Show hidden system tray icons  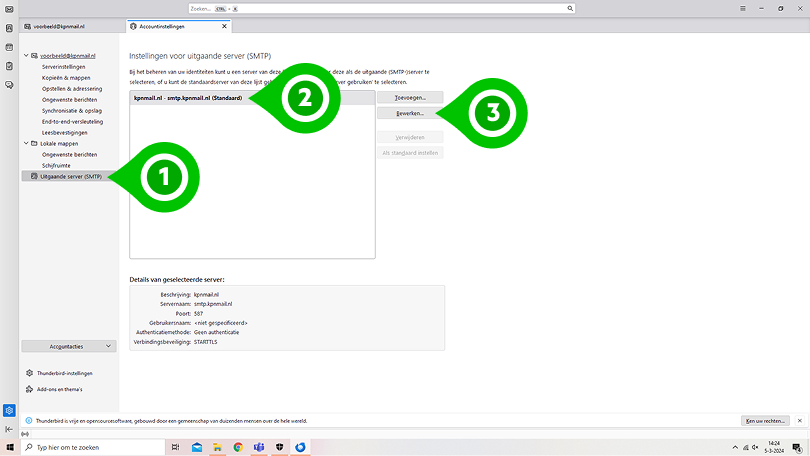pos(735,448)
